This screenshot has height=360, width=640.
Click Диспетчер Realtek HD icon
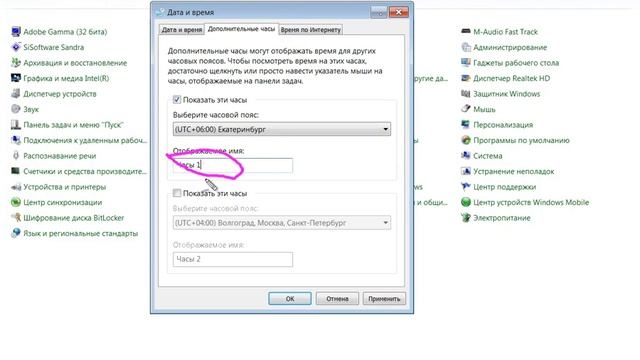[466, 78]
